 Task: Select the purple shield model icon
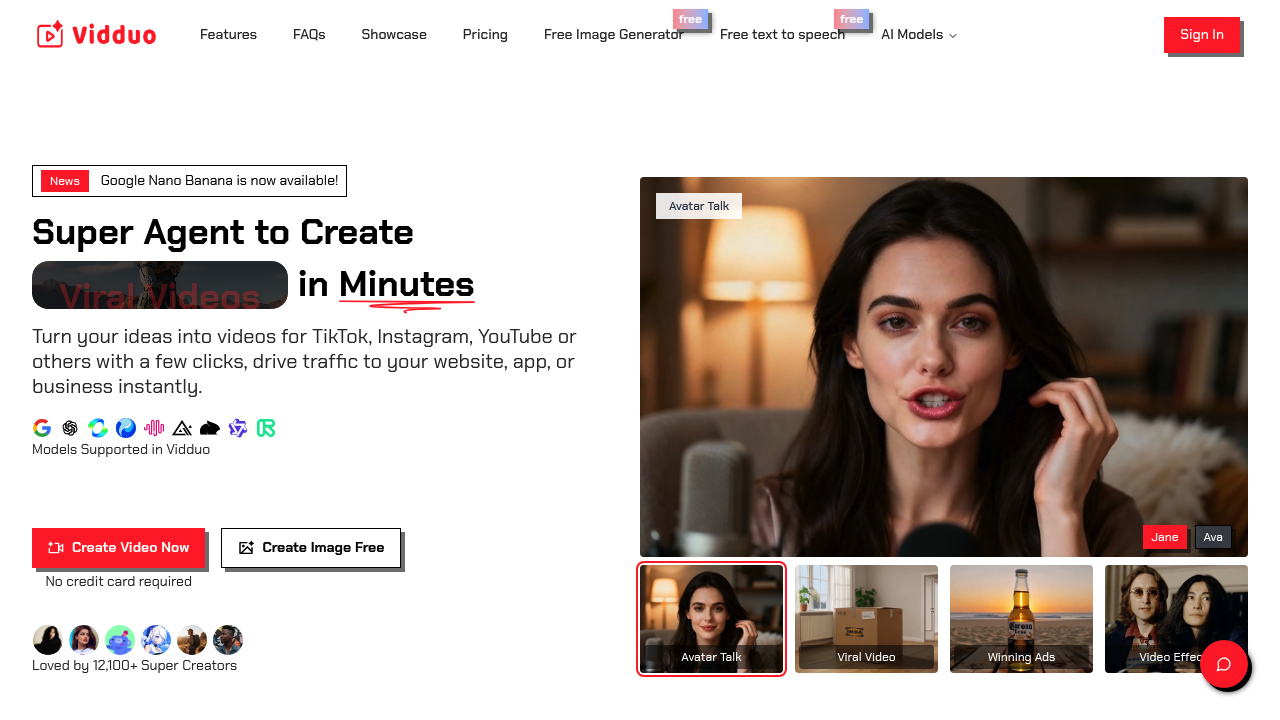pos(238,428)
